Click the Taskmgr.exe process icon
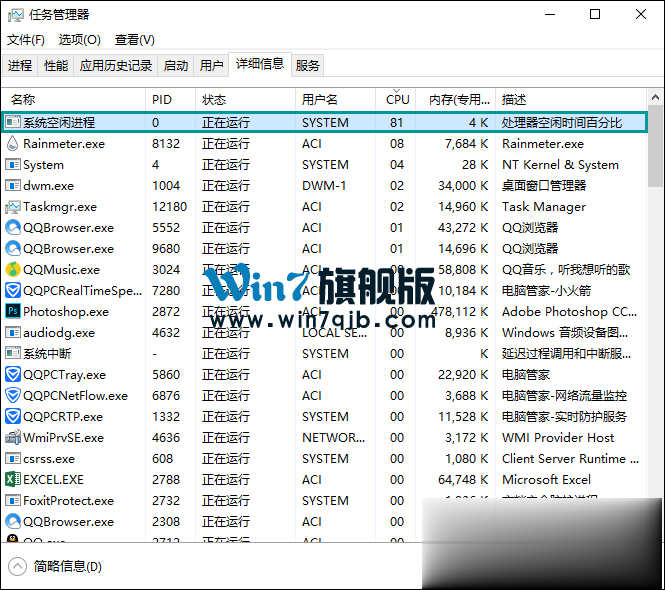The height and width of the screenshot is (590, 665). [13, 207]
